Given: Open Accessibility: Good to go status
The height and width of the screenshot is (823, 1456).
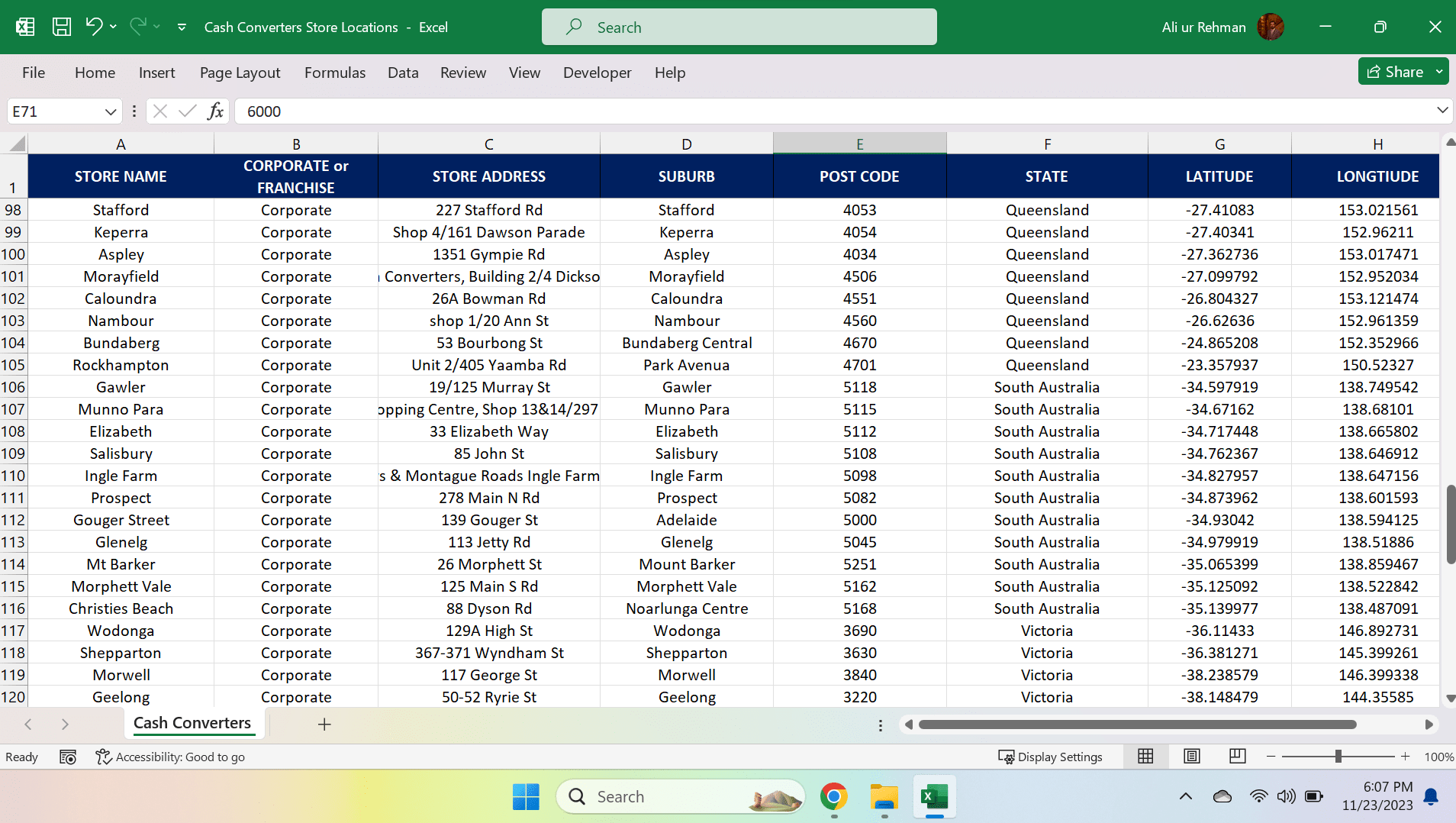Looking at the screenshot, I should click(169, 757).
